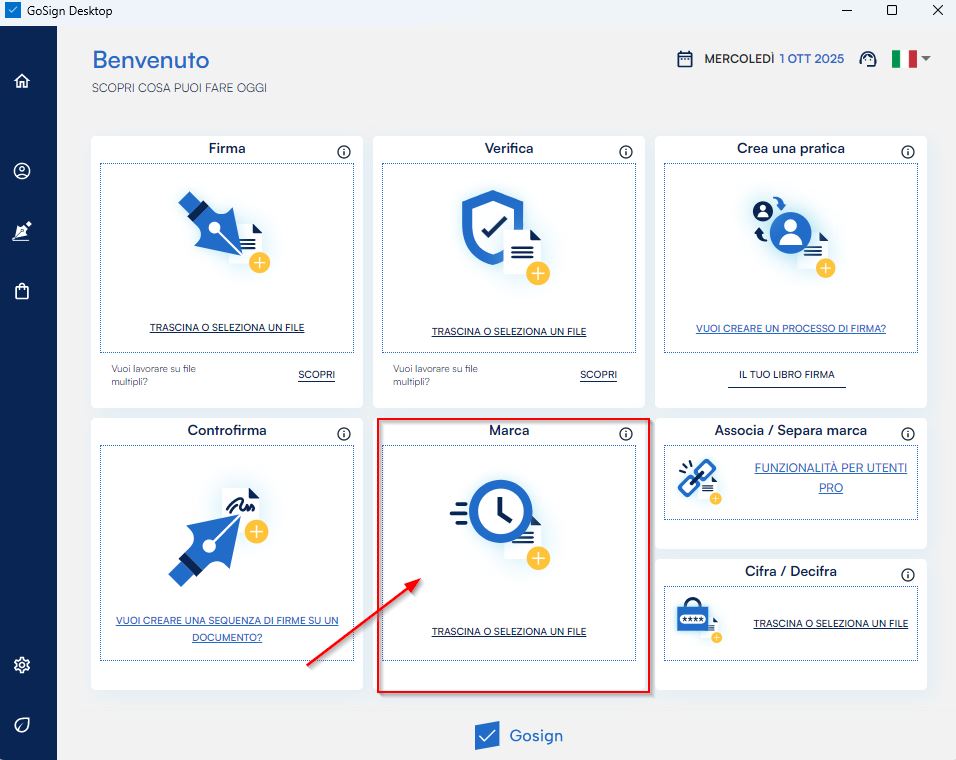Click the Controfirma sequence of signatures link

pos(227,628)
